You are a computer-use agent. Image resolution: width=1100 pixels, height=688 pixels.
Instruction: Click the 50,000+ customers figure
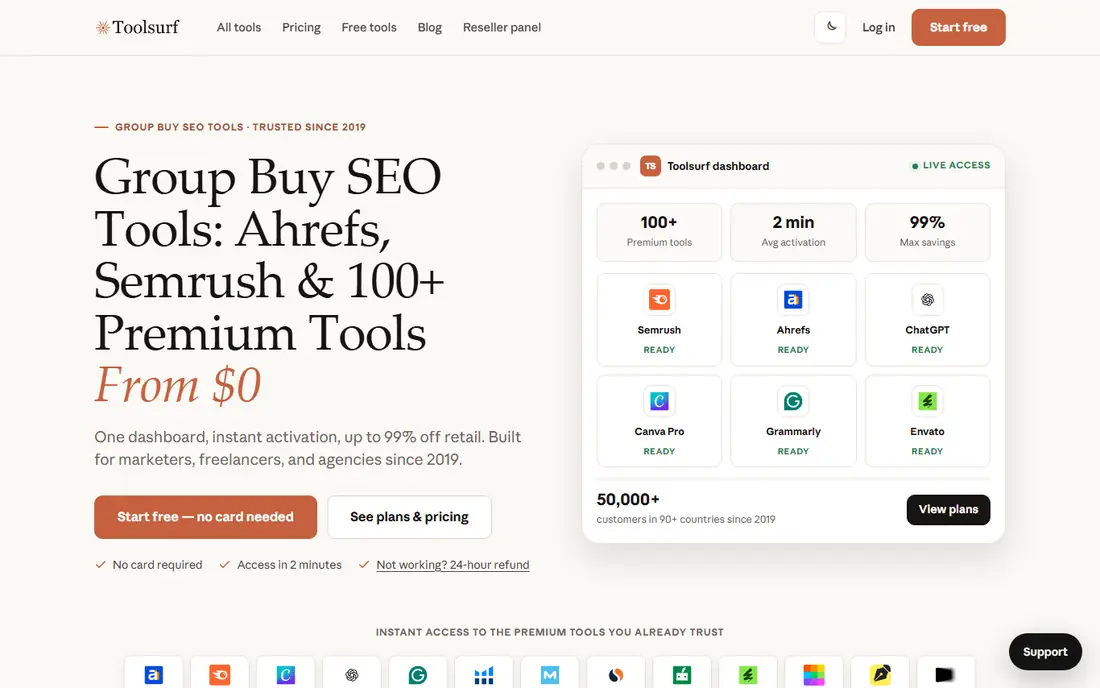pos(628,499)
